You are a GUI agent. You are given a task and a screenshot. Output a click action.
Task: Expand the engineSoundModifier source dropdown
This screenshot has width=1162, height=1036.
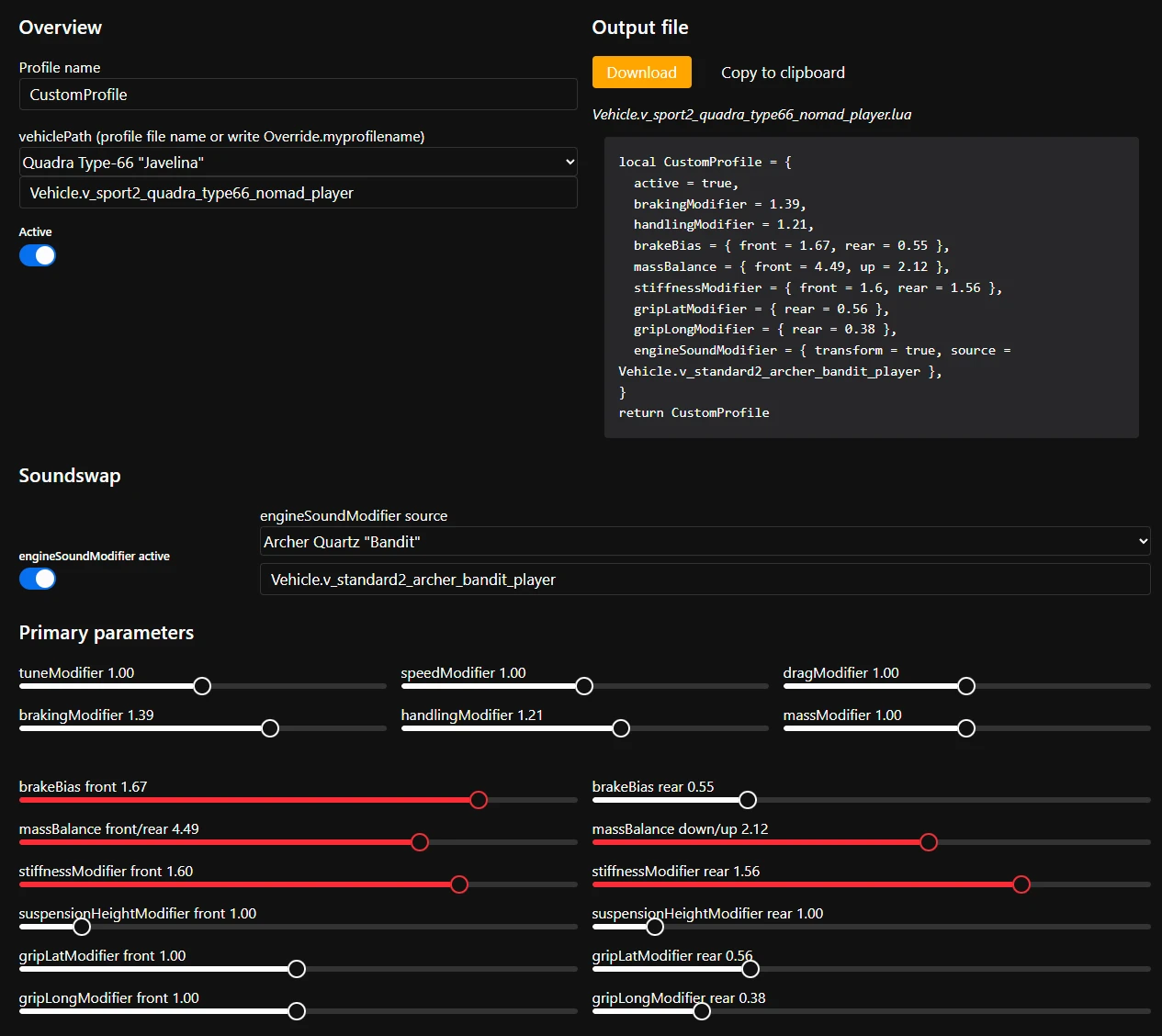click(705, 542)
